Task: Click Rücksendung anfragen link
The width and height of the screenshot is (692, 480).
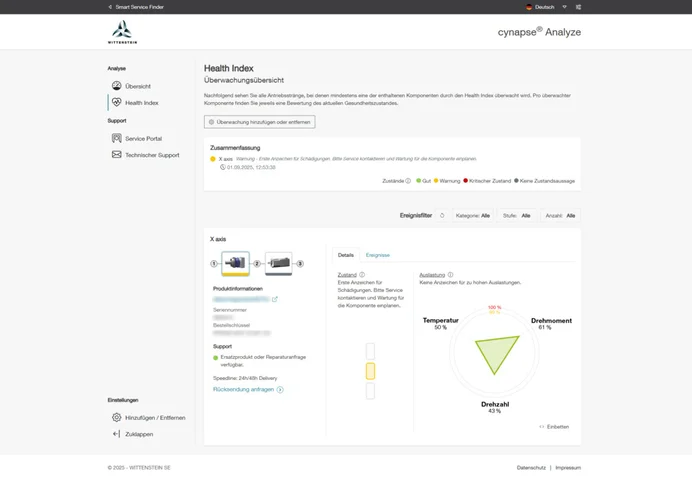Action: click(243, 390)
